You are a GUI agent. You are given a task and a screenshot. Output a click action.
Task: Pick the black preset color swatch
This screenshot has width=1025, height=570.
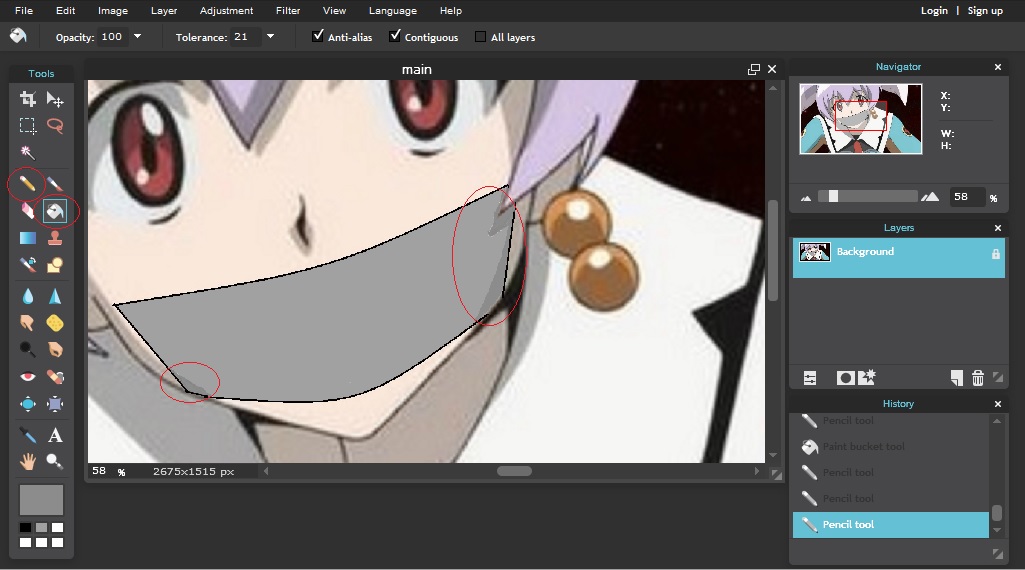pos(25,528)
